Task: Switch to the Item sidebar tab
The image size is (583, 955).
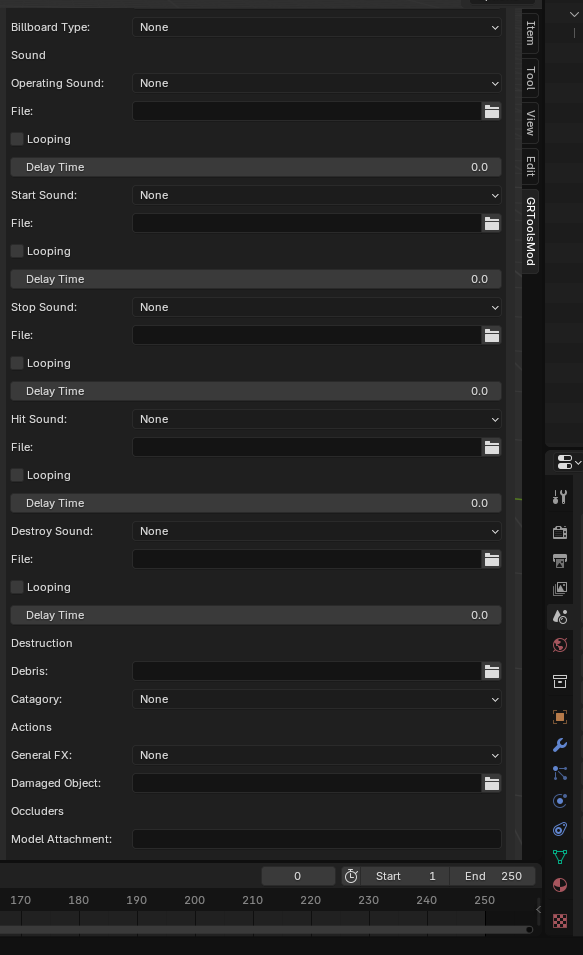Action: pyautogui.click(x=528, y=34)
